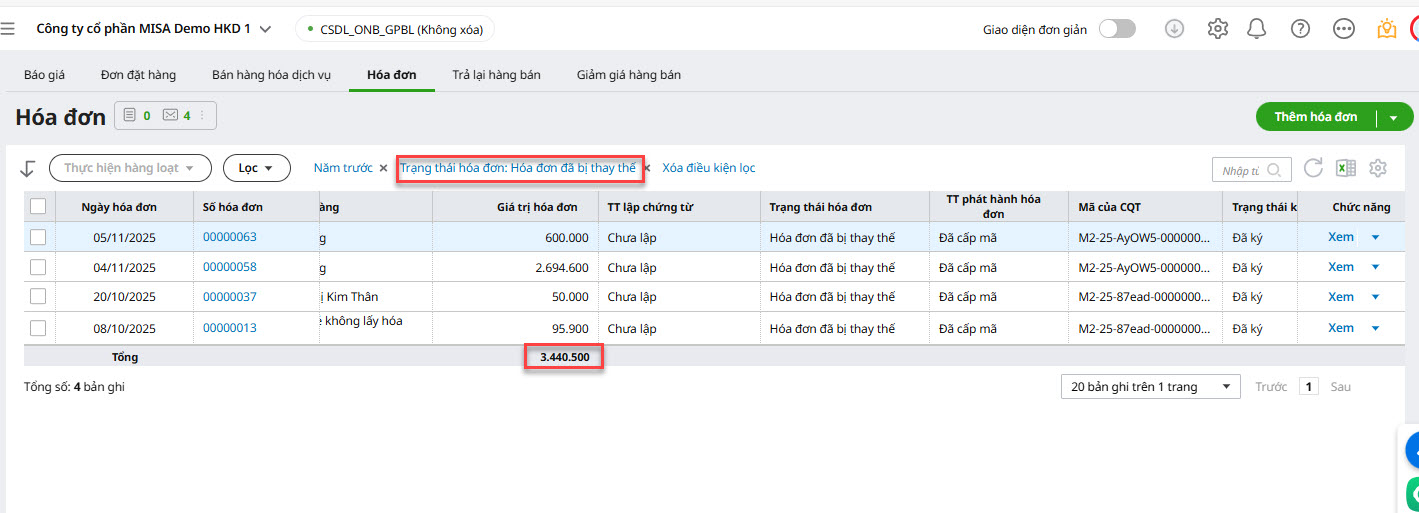Toggle the Giao diện đơn giản switch

coord(1117,29)
